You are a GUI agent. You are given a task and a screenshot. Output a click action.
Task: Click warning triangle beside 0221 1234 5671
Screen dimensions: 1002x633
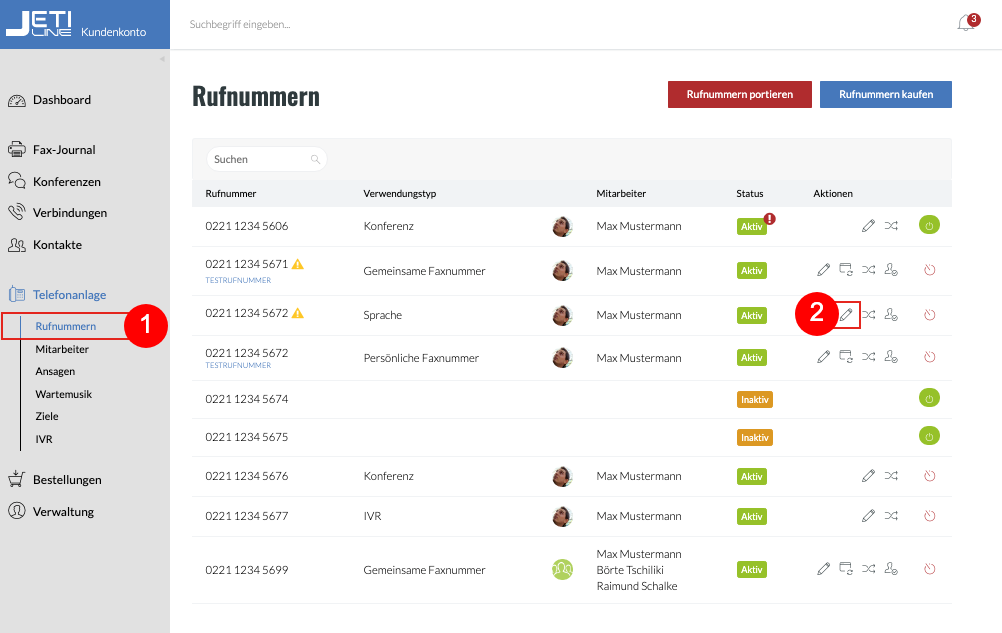(x=298, y=265)
